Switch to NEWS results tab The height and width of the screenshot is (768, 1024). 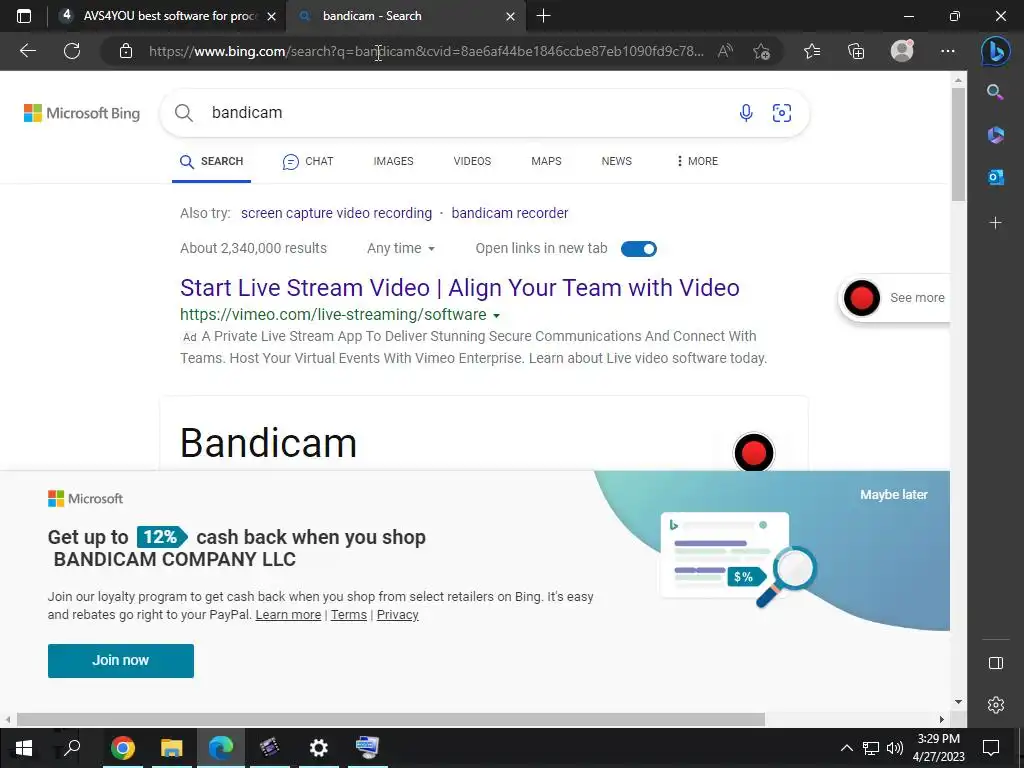coord(616,161)
